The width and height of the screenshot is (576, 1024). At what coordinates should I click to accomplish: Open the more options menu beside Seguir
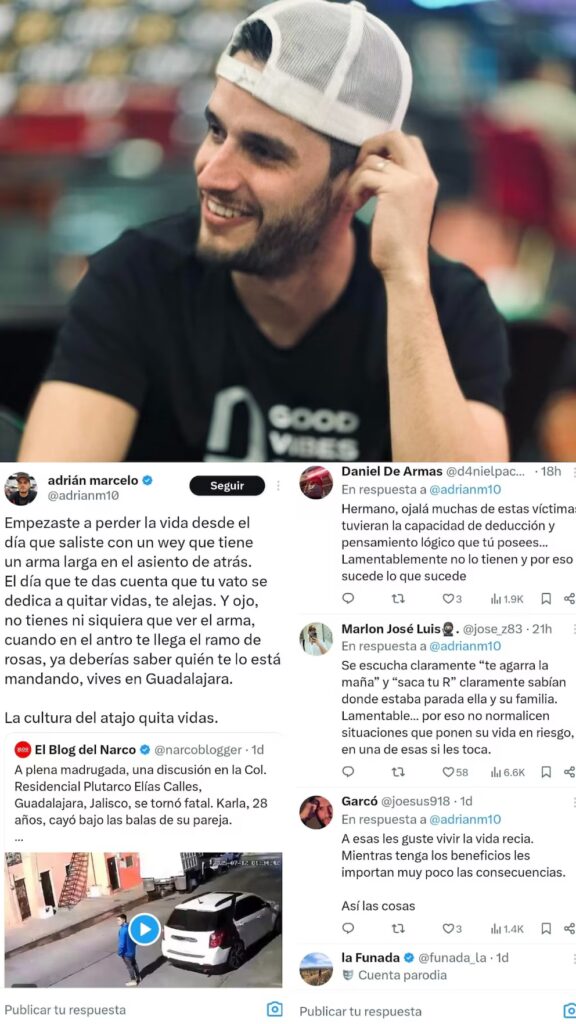pos(279,485)
